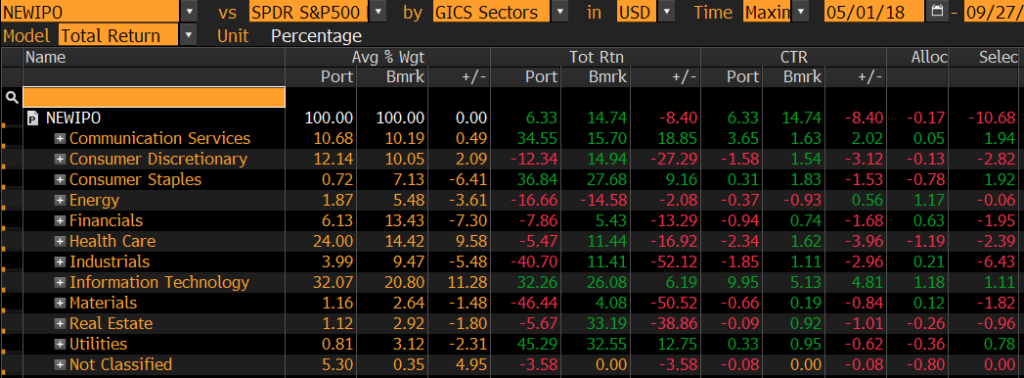The image size is (1024, 378).
Task: Open the SPDR S&P500 benchmark dropdown
Action: tap(378, 11)
